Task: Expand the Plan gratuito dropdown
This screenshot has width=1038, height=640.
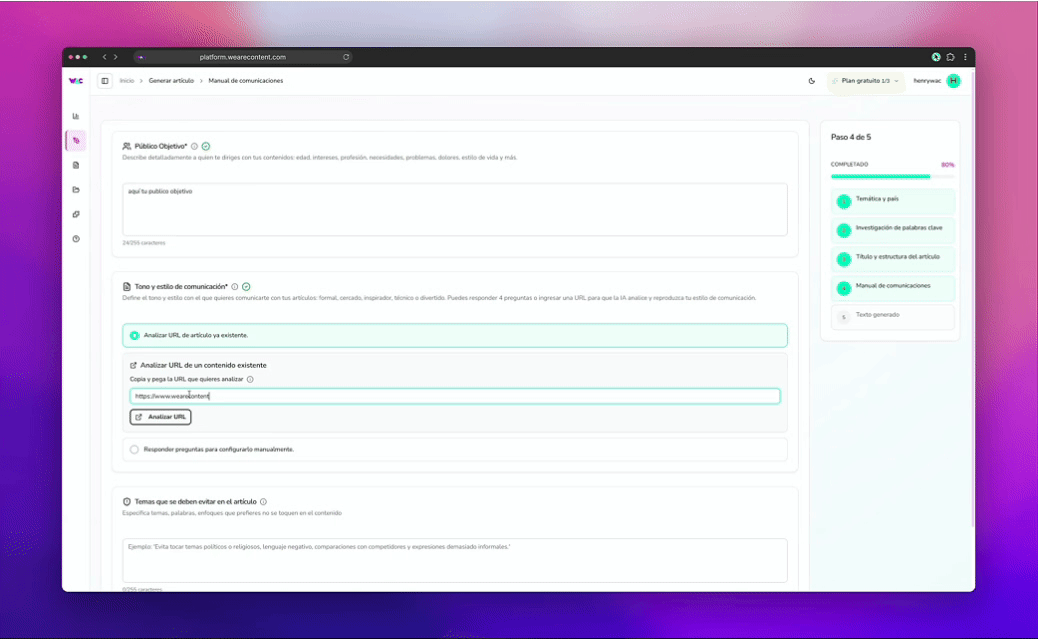Action: pyautogui.click(x=865, y=81)
